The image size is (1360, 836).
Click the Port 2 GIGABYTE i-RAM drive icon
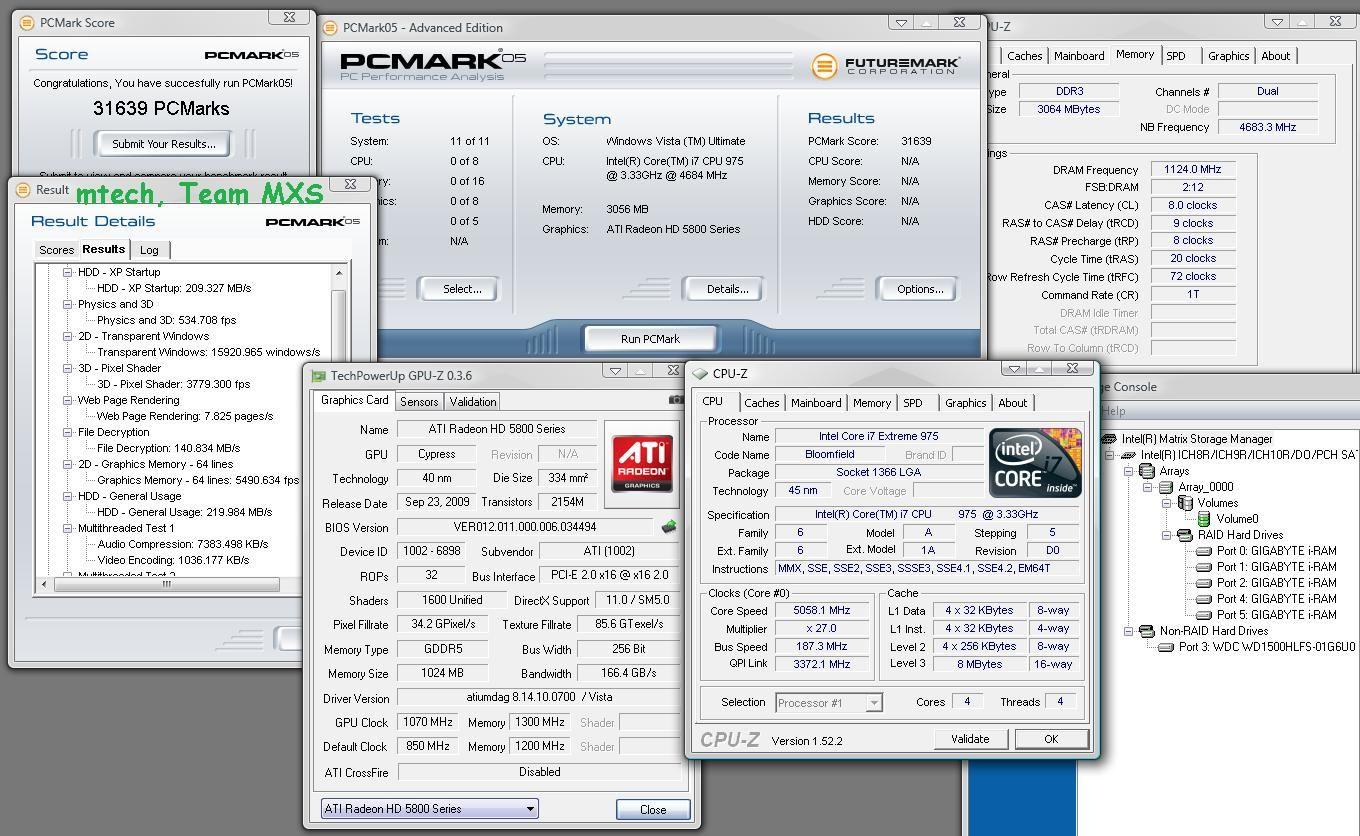pyautogui.click(x=1204, y=583)
